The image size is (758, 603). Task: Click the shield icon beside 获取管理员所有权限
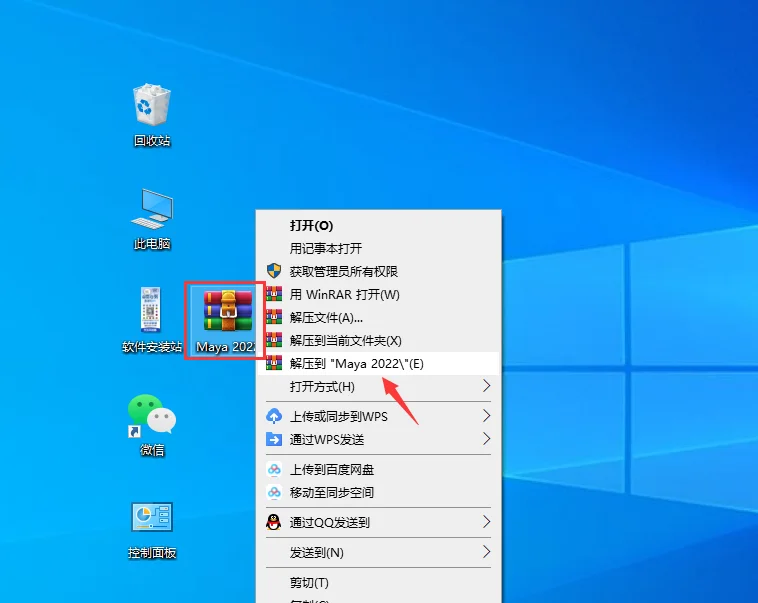pyautogui.click(x=274, y=271)
